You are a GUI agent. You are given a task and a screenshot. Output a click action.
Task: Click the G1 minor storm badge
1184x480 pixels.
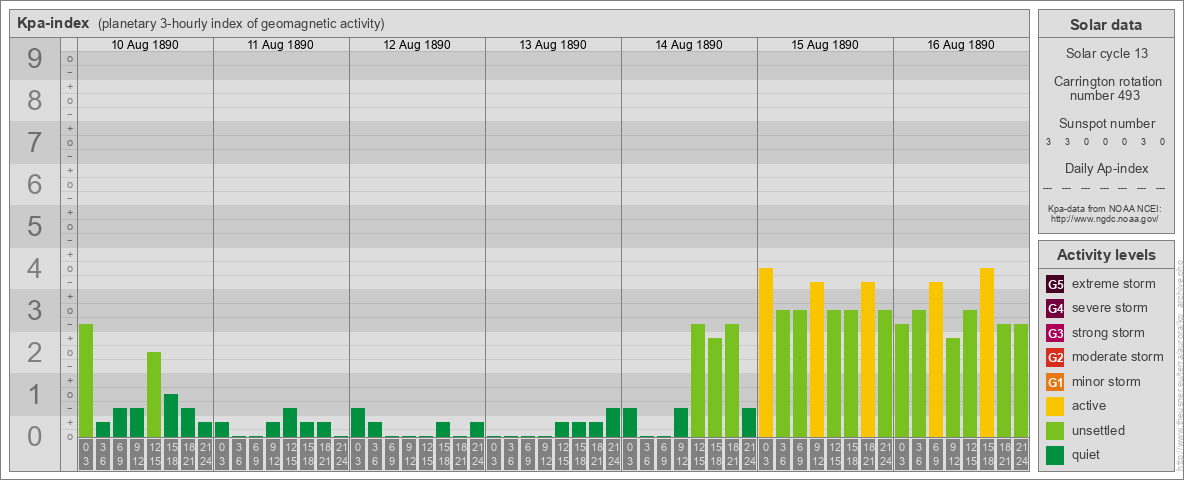click(1055, 382)
